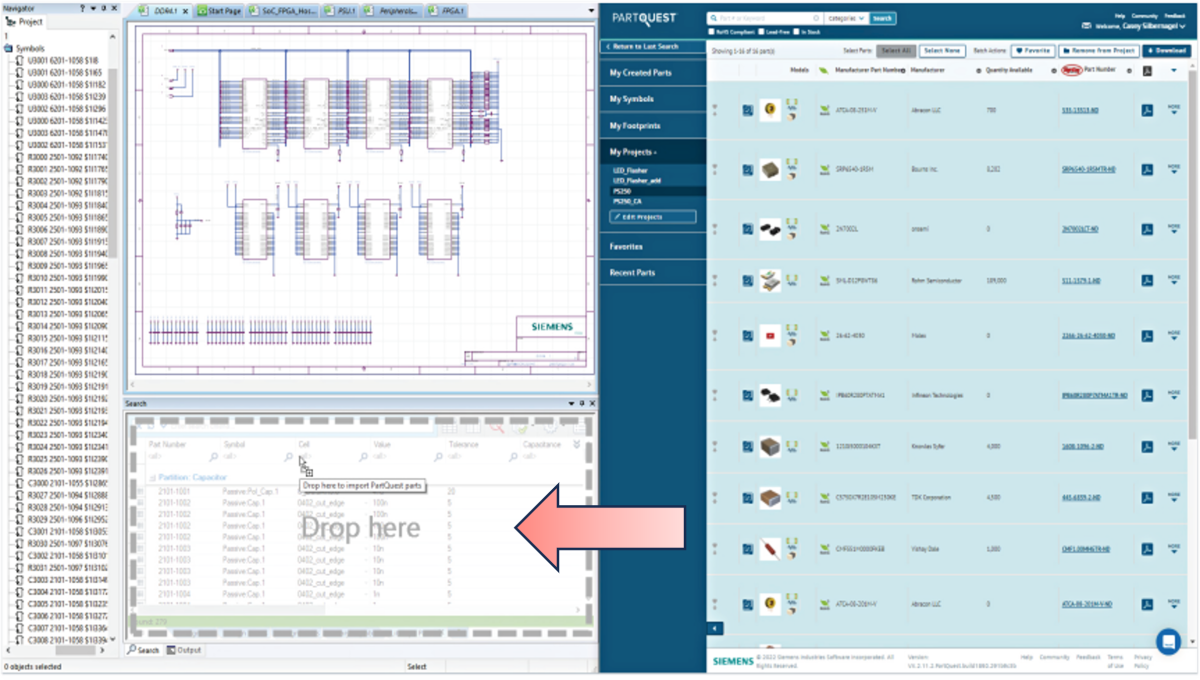Expand More options for onsemi row

(x=1174, y=227)
